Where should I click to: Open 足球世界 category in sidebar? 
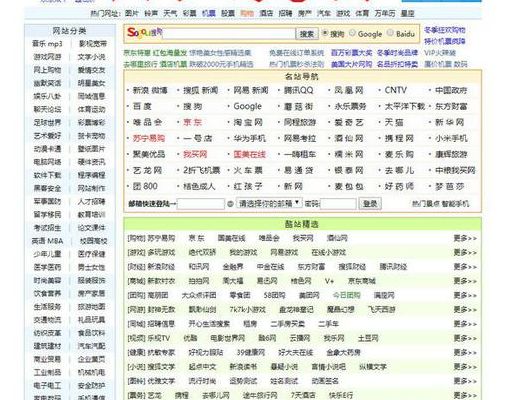point(47,123)
